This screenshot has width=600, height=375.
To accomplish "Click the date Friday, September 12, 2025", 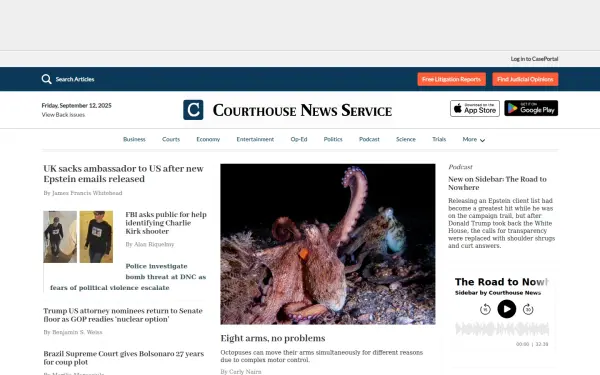I will tap(77, 106).
